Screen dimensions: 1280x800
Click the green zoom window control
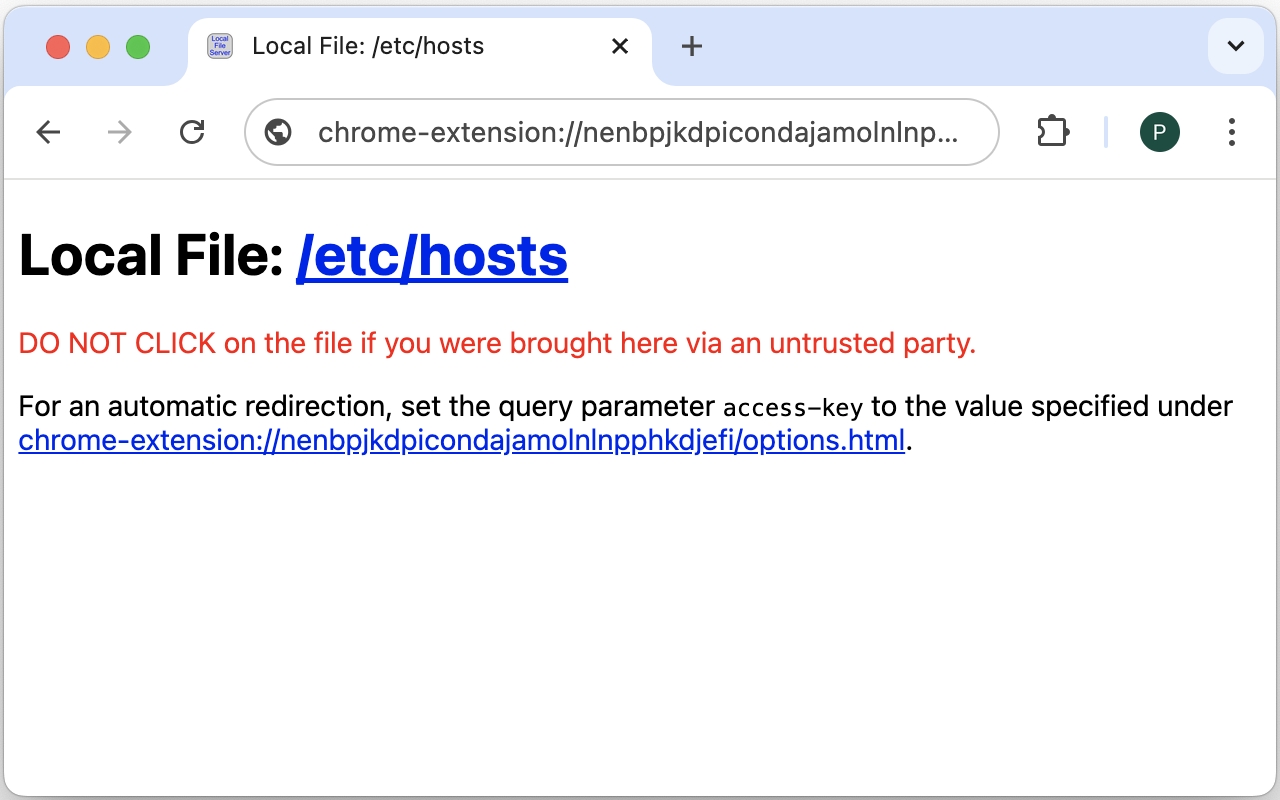click(138, 46)
